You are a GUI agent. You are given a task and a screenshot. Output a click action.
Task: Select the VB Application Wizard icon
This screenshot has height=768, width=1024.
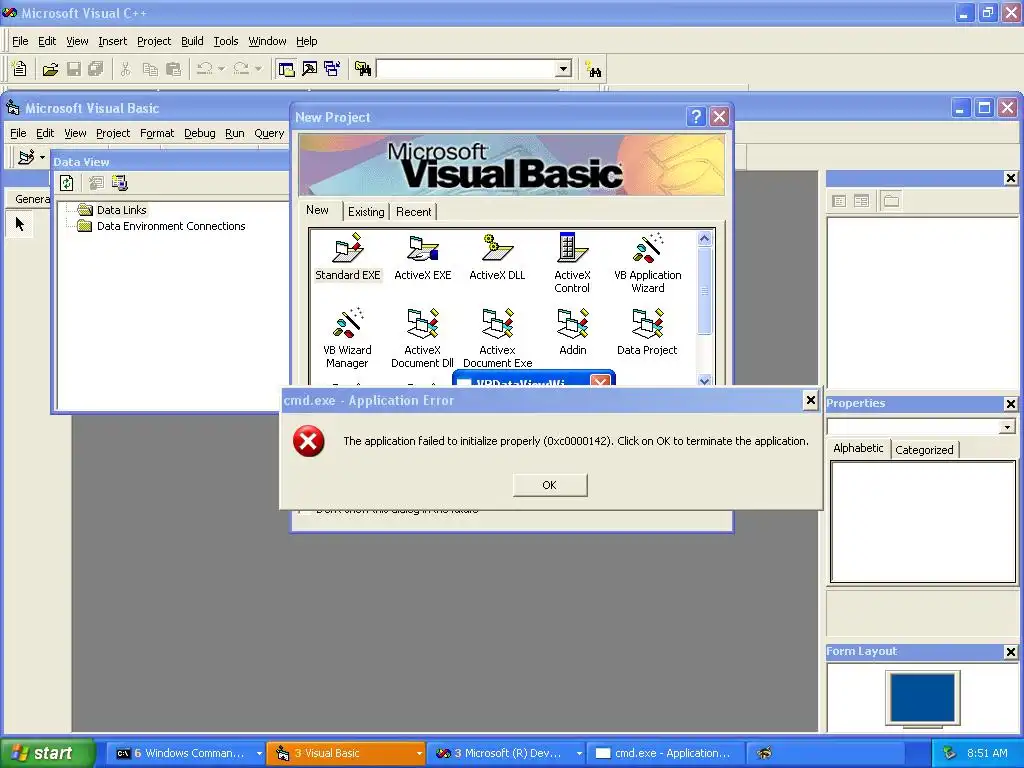(x=647, y=263)
